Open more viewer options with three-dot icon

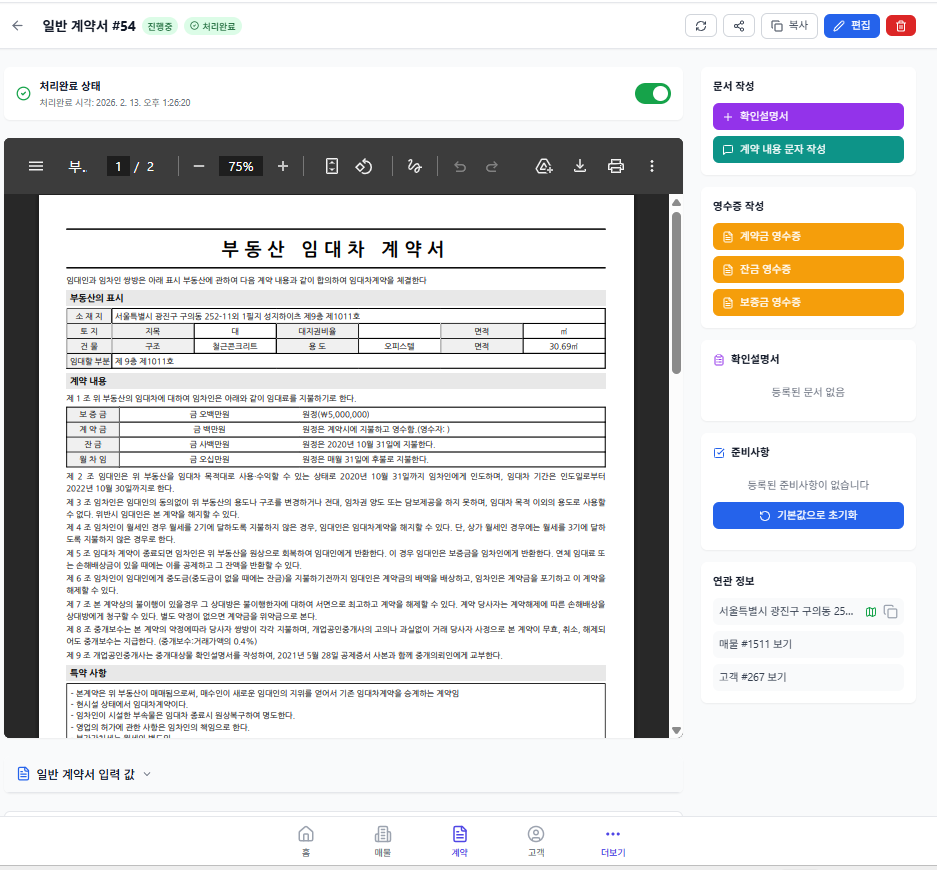coord(650,166)
